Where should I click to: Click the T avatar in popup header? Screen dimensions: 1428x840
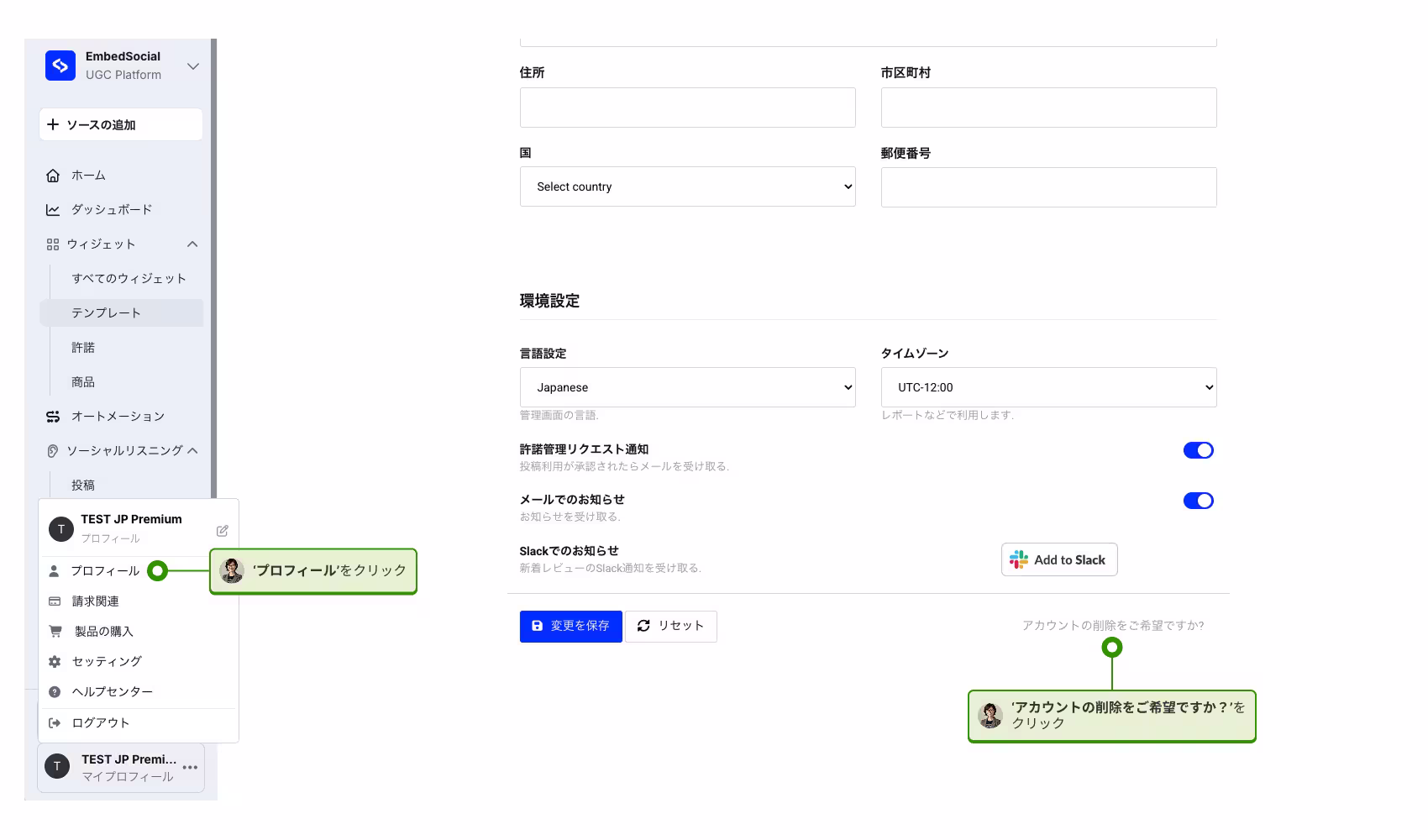click(61, 529)
